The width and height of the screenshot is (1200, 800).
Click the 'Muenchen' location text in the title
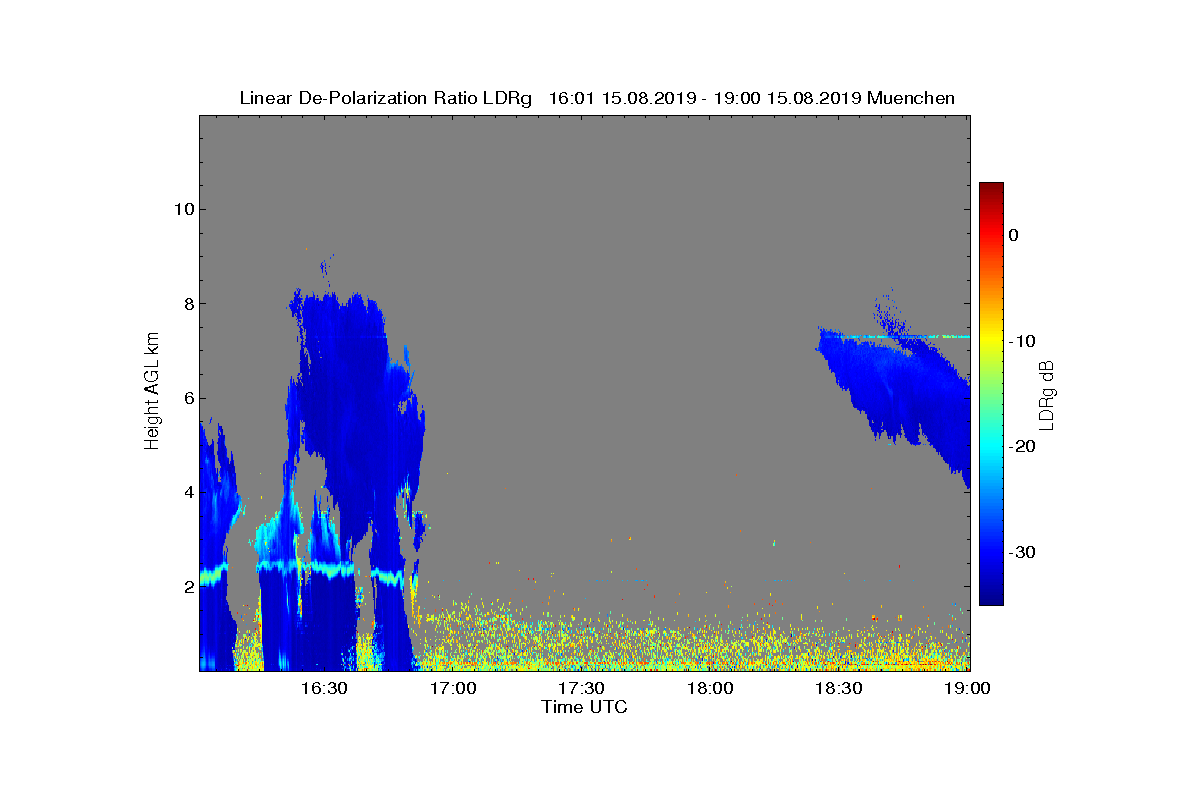tap(911, 98)
